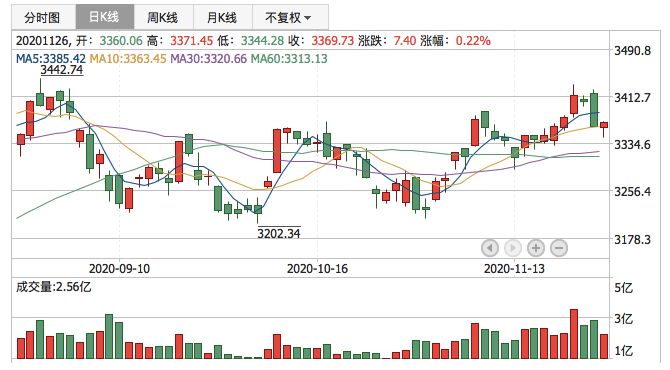Screen dimensions: 670x370
Task: Switch to the 分时图 tab
Action: (x=44, y=17)
